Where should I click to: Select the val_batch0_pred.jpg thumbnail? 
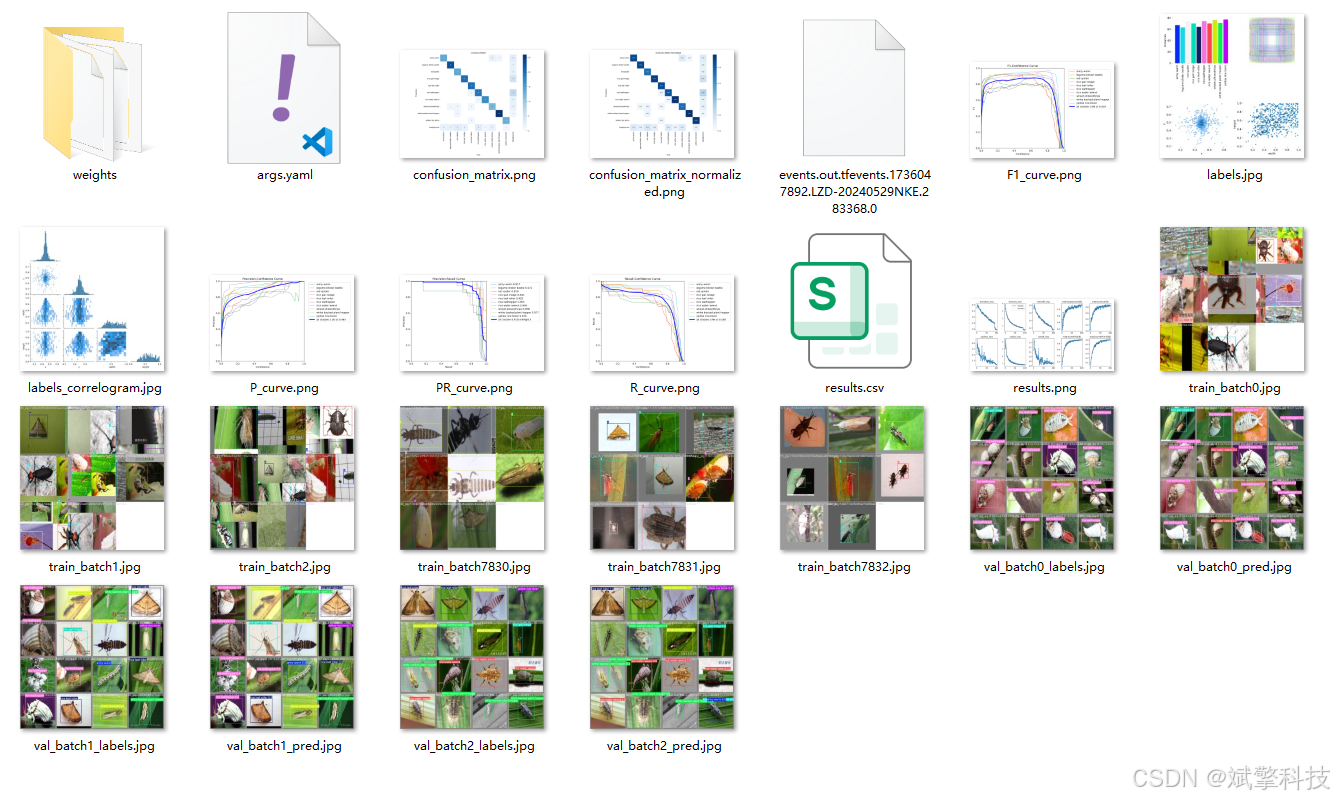pyautogui.click(x=1234, y=478)
